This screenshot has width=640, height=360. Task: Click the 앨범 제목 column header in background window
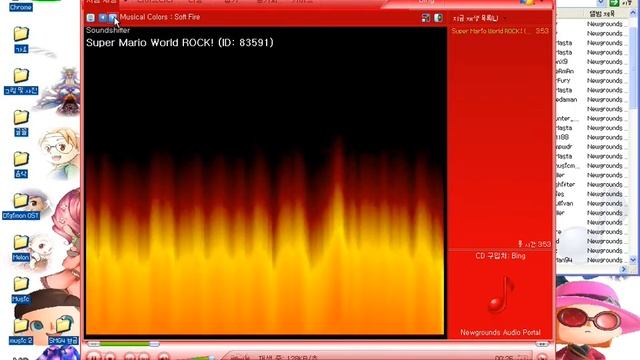point(602,14)
